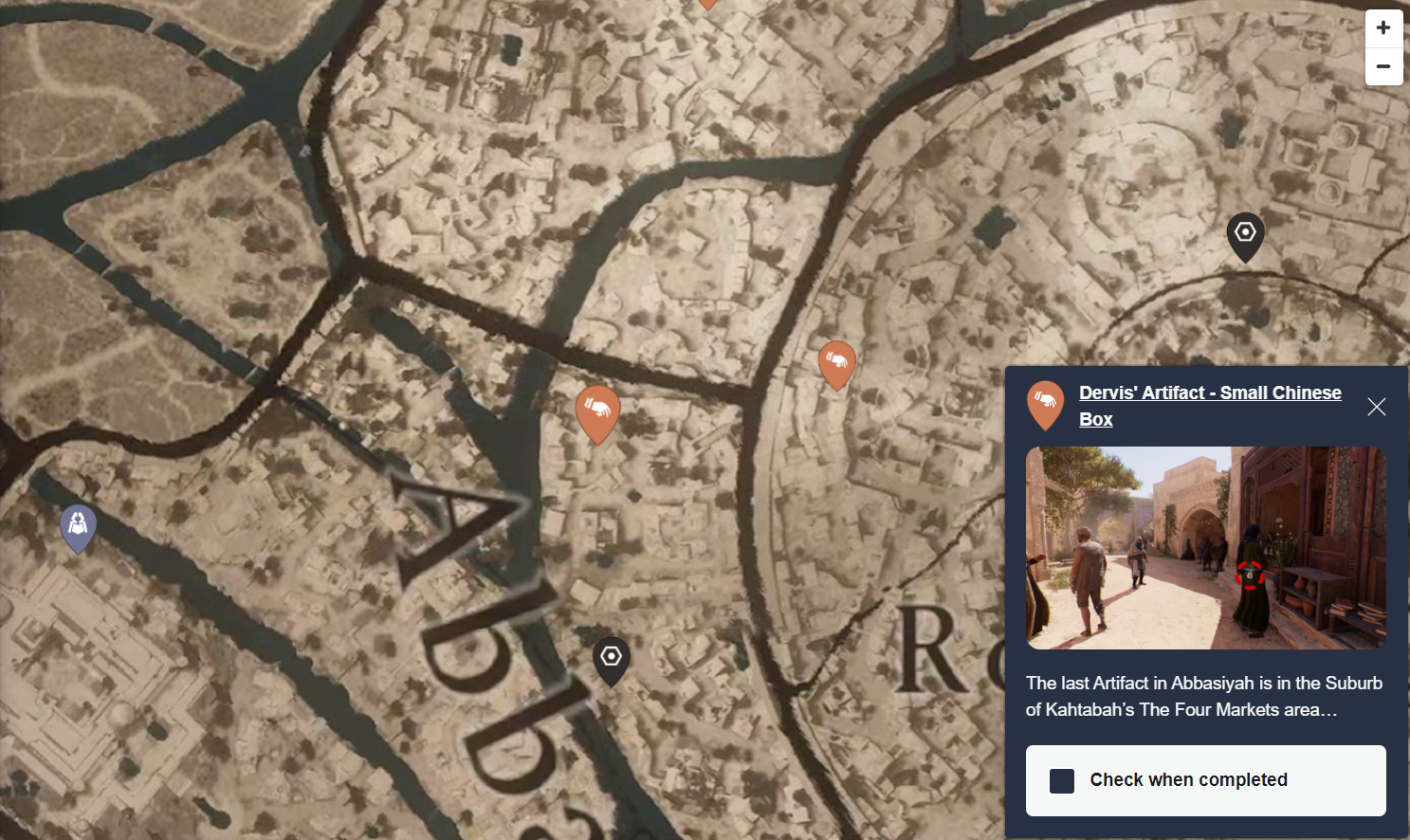
Task: Zoom out with the minus button
Action: tap(1383, 67)
